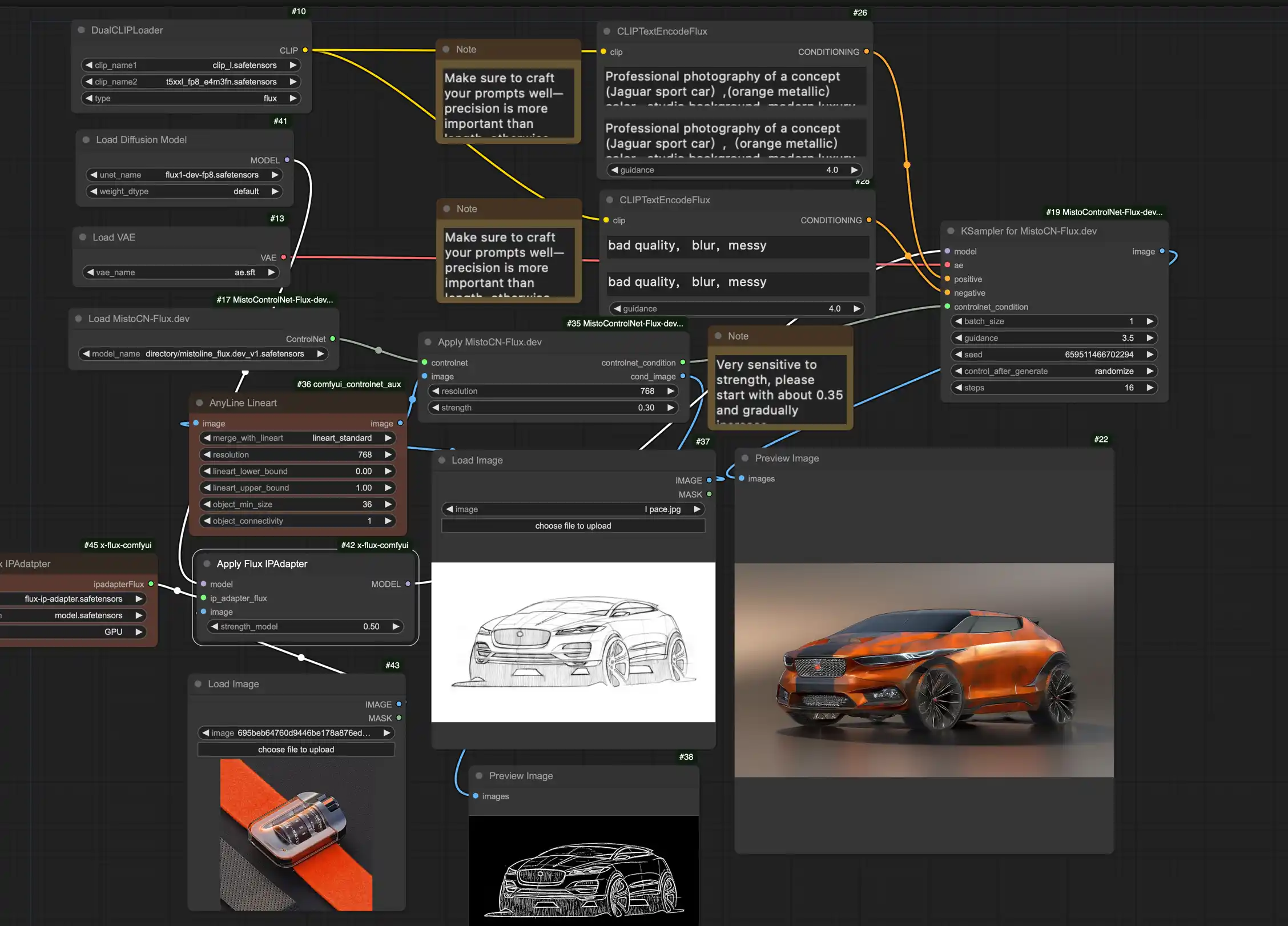Click the object_min_size 36 slider

click(x=297, y=505)
